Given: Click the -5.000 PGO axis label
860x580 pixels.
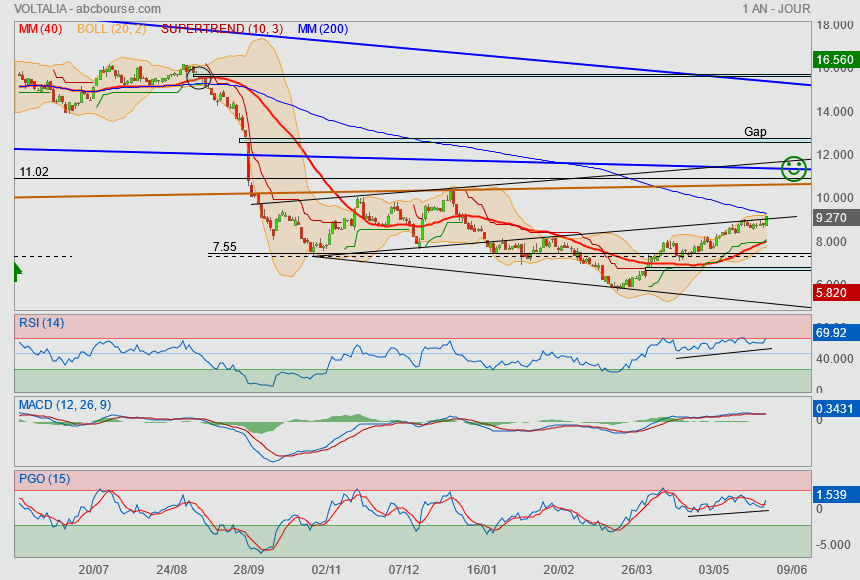Looking at the screenshot, I should click(835, 545).
